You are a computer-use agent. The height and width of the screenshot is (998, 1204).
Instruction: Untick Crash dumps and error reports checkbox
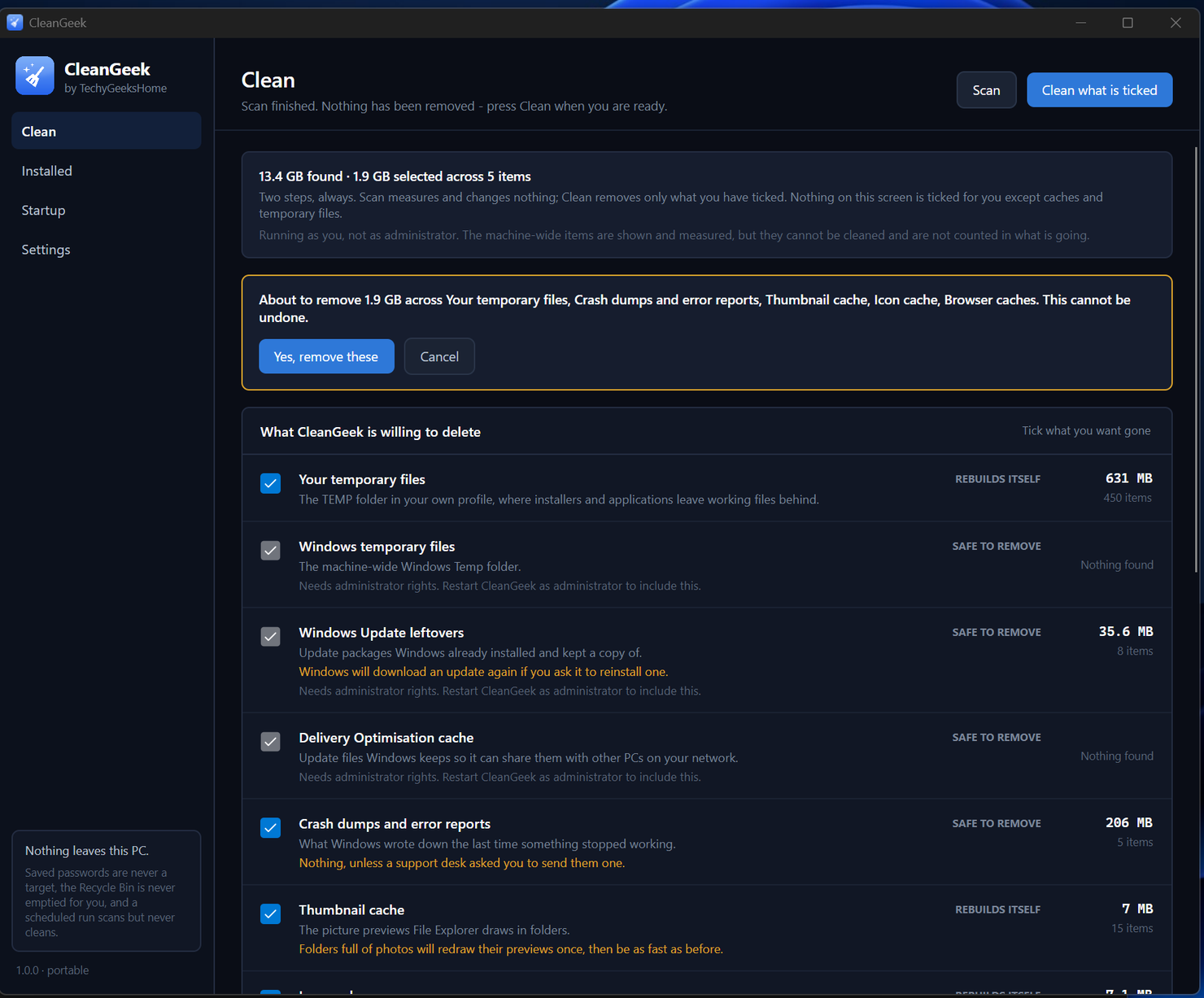coord(271,828)
